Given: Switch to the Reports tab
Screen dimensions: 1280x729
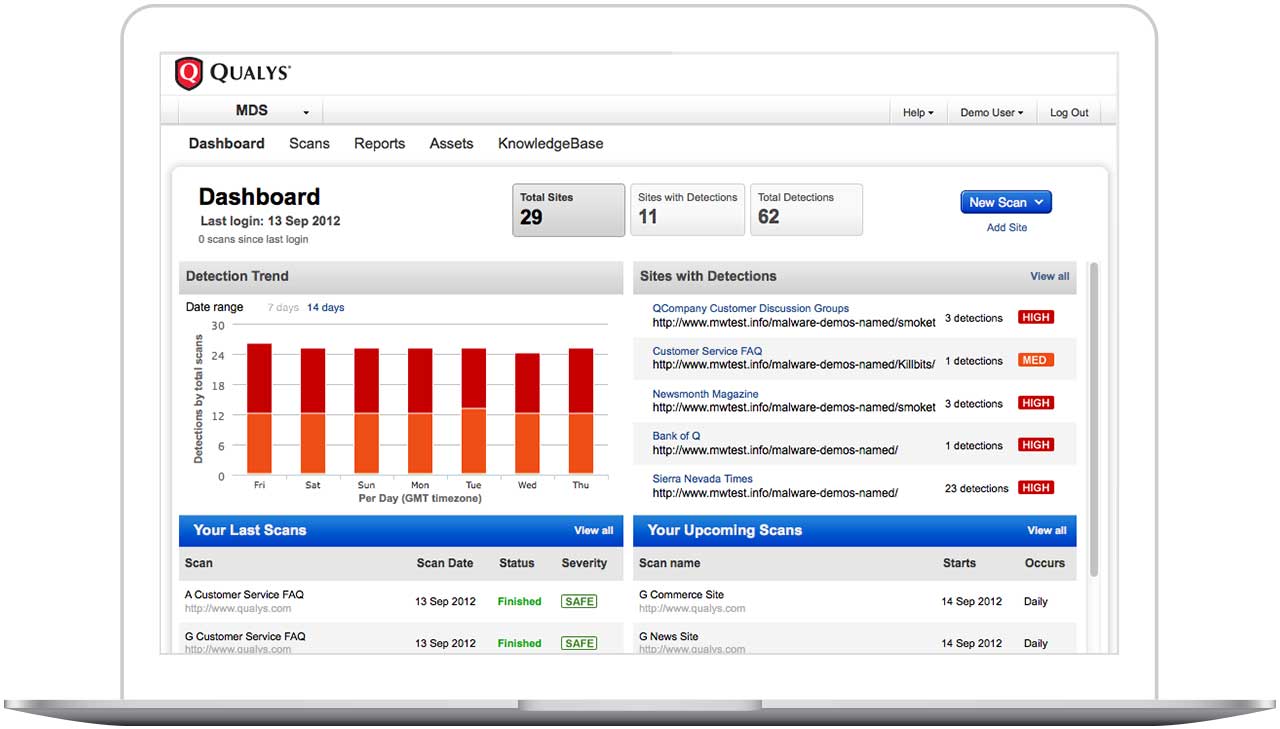Looking at the screenshot, I should pyautogui.click(x=379, y=143).
